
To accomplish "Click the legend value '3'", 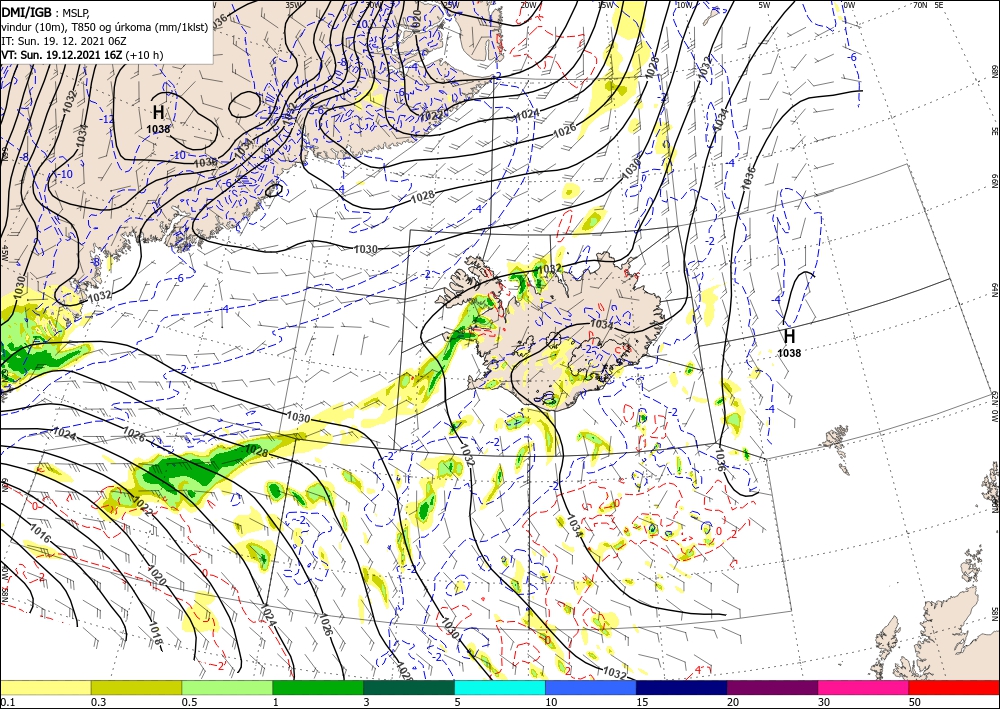I will click(367, 702).
